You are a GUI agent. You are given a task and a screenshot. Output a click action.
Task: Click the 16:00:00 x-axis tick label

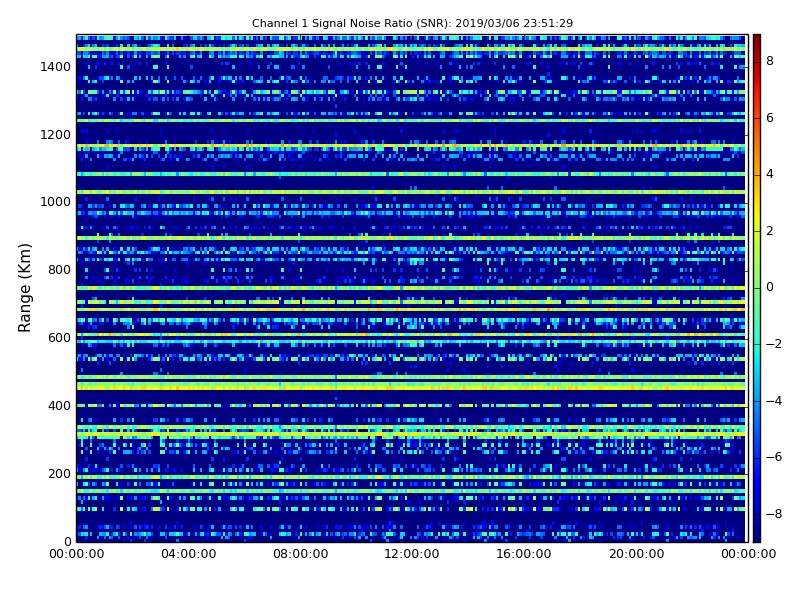pyautogui.click(x=523, y=554)
